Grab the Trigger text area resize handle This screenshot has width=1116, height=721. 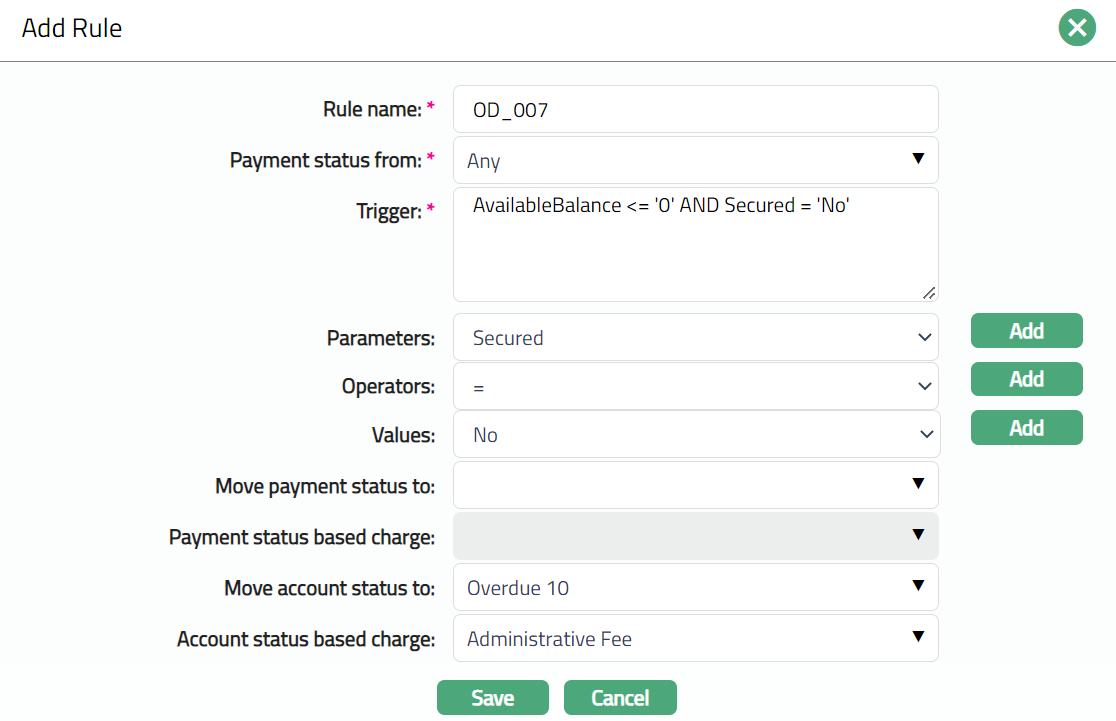(x=929, y=293)
